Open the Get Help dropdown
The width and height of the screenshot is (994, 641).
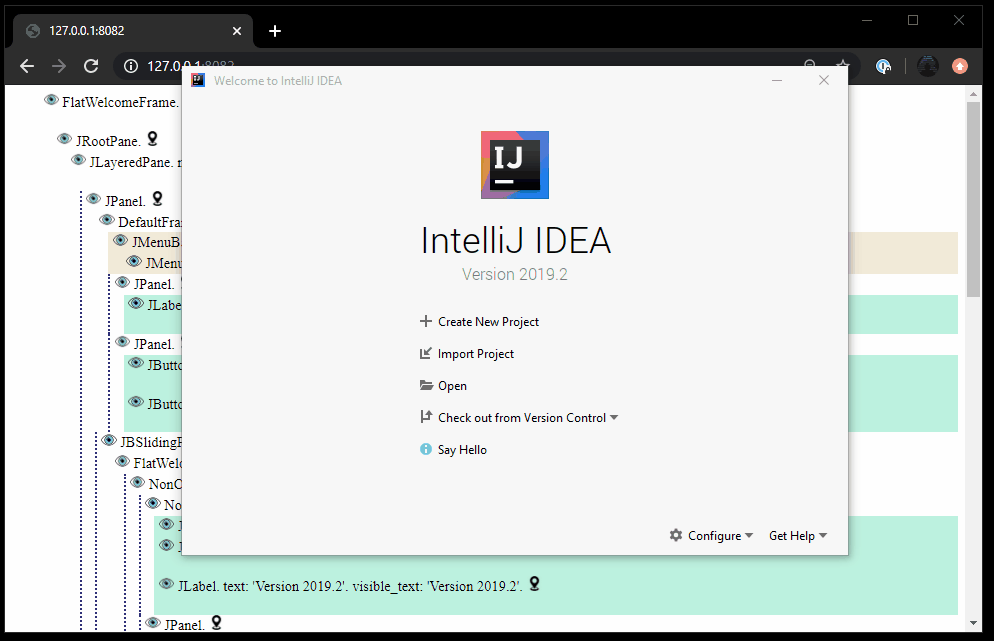coord(797,536)
